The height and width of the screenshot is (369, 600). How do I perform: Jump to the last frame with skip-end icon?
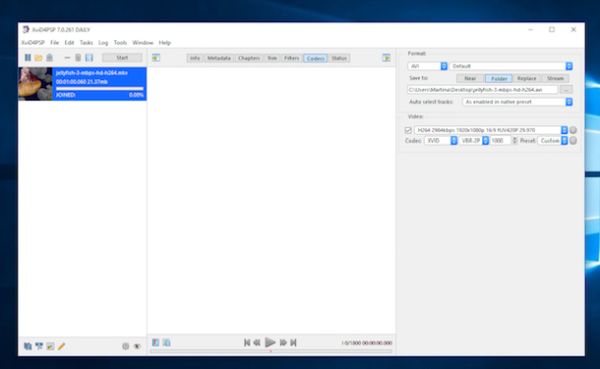pyautogui.click(x=293, y=343)
